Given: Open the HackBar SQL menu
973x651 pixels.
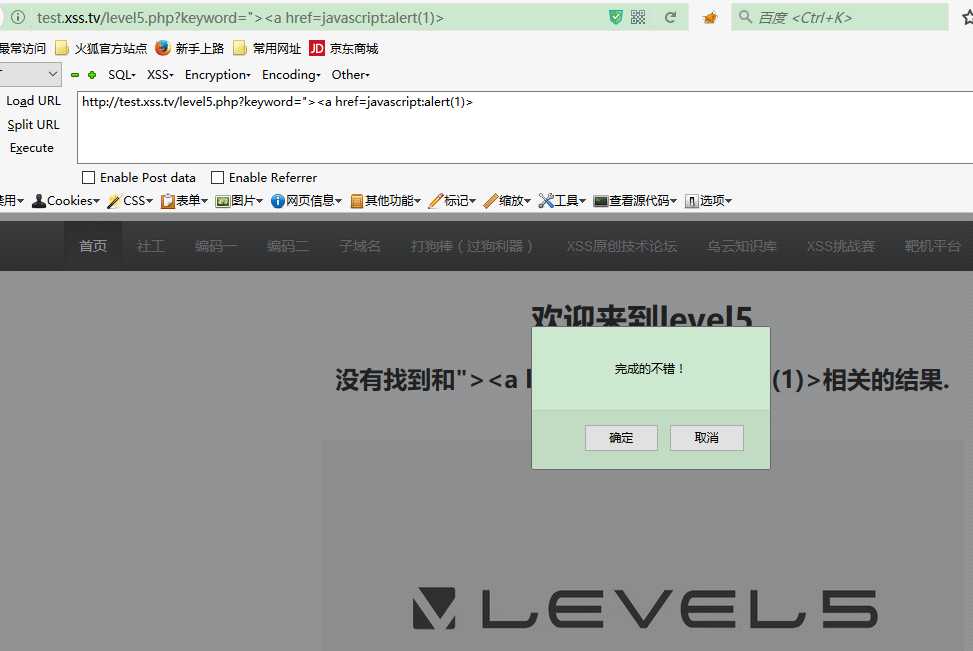Looking at the screenshot, I should click(x=122, y=74).
